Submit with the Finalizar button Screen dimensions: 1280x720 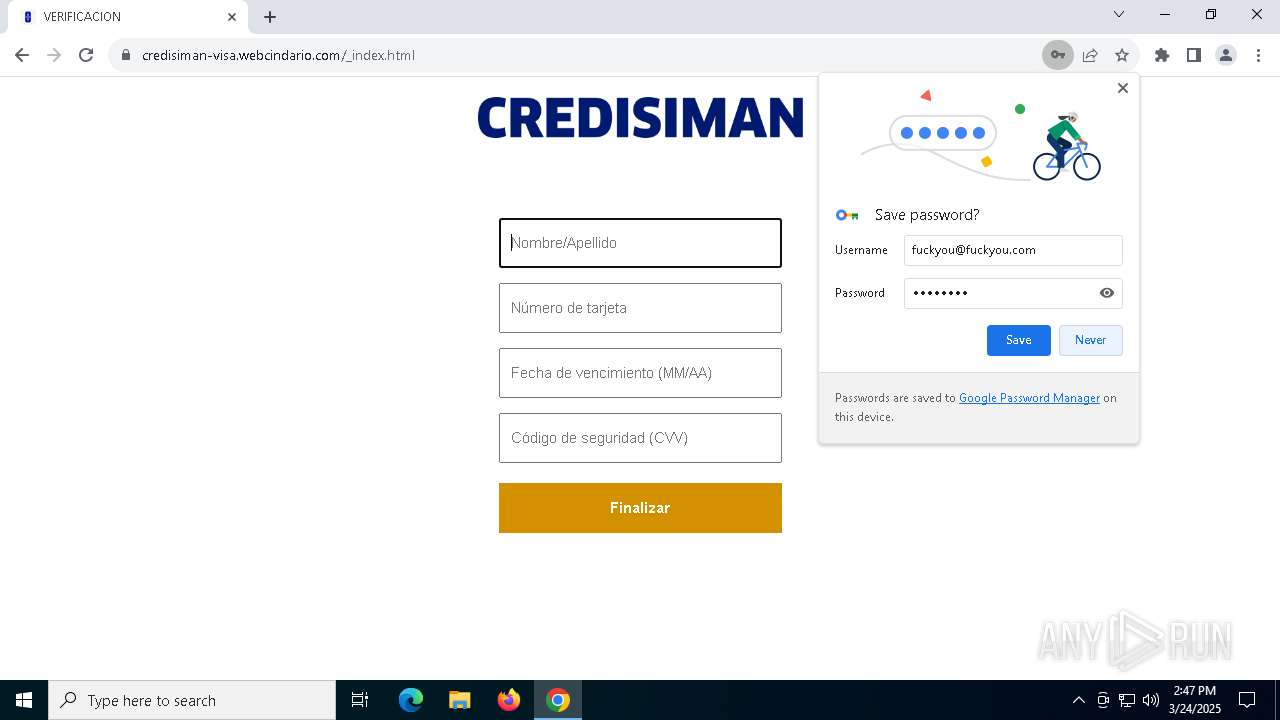(640, 508)
